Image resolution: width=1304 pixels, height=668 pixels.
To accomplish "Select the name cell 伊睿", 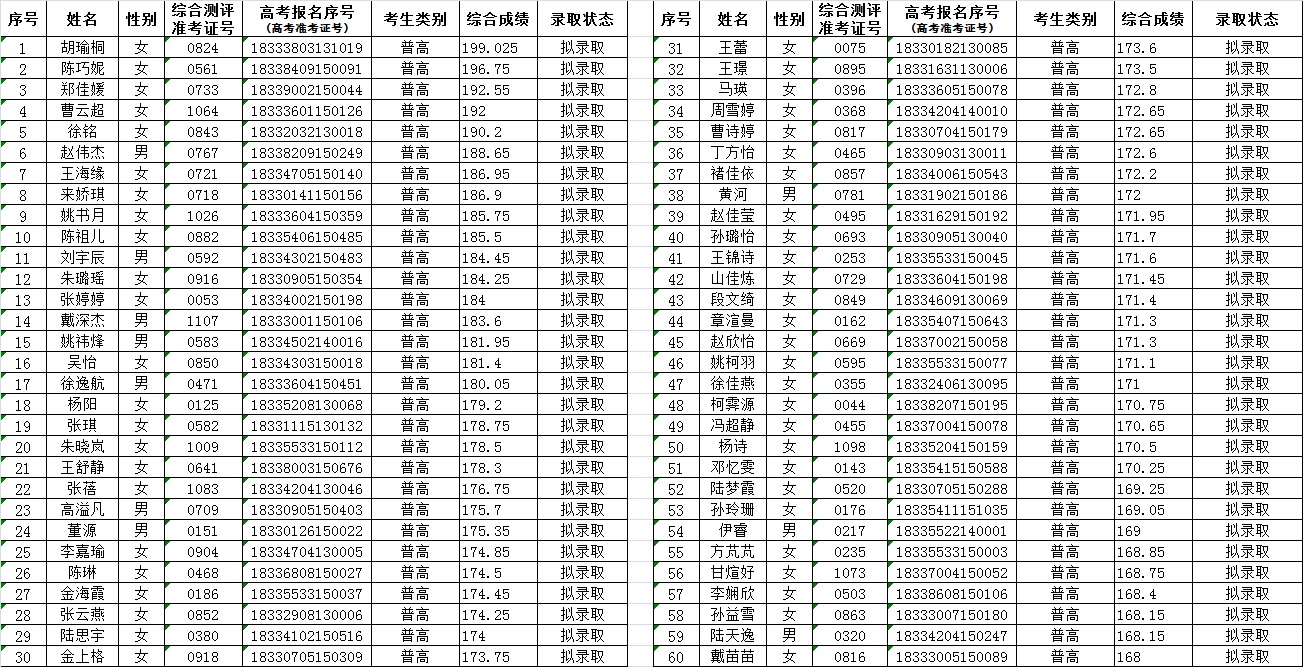I will [733, 531].
